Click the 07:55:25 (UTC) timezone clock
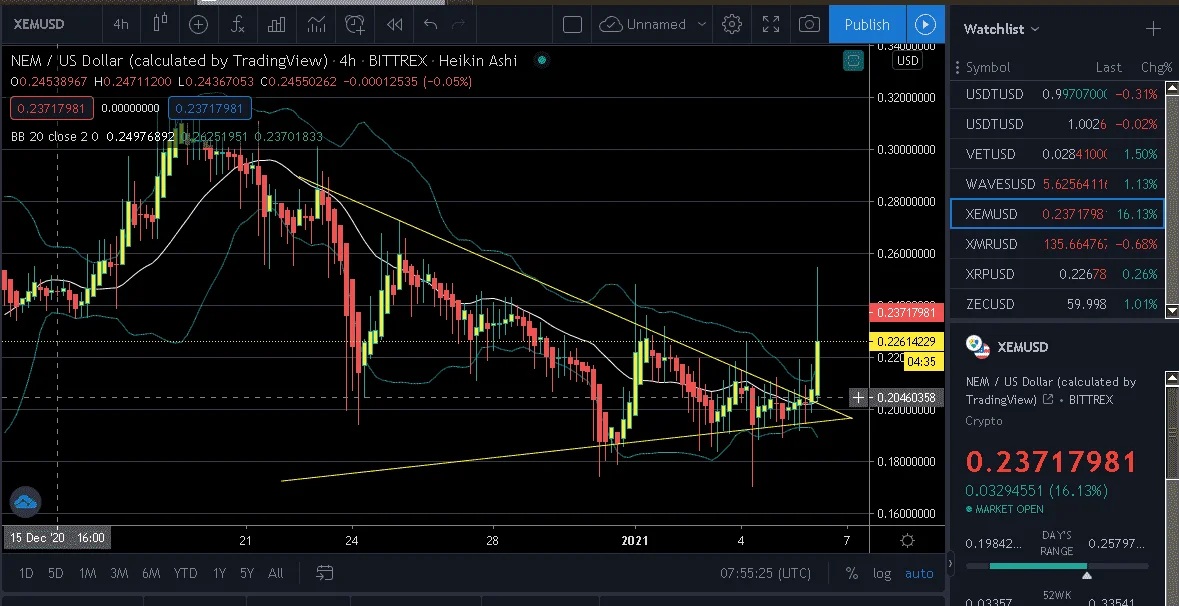The width and height of the screenshot is (1179, 606). coord(765,573)
